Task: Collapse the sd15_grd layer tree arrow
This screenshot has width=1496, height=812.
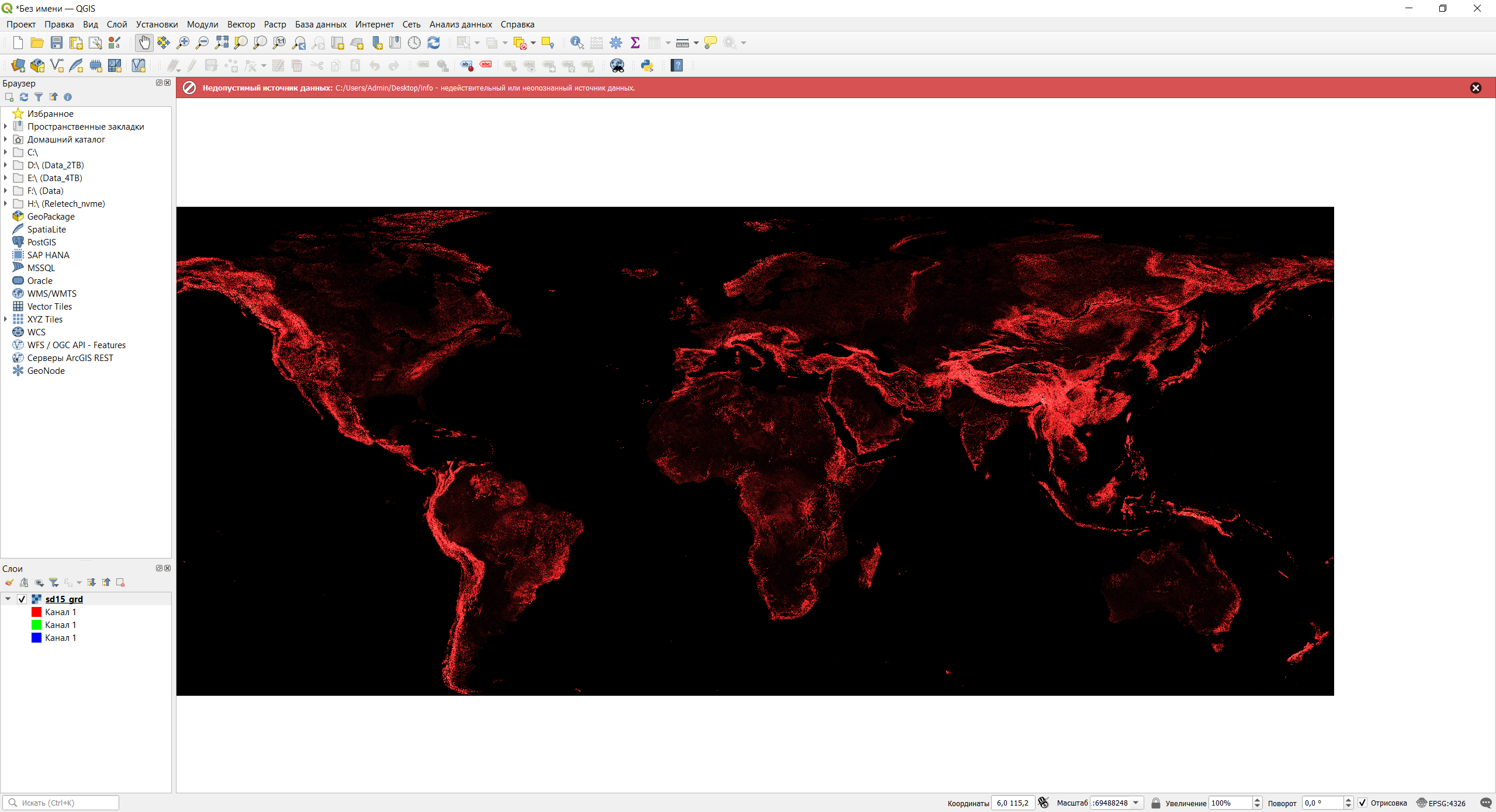Action: pos(8,599)
